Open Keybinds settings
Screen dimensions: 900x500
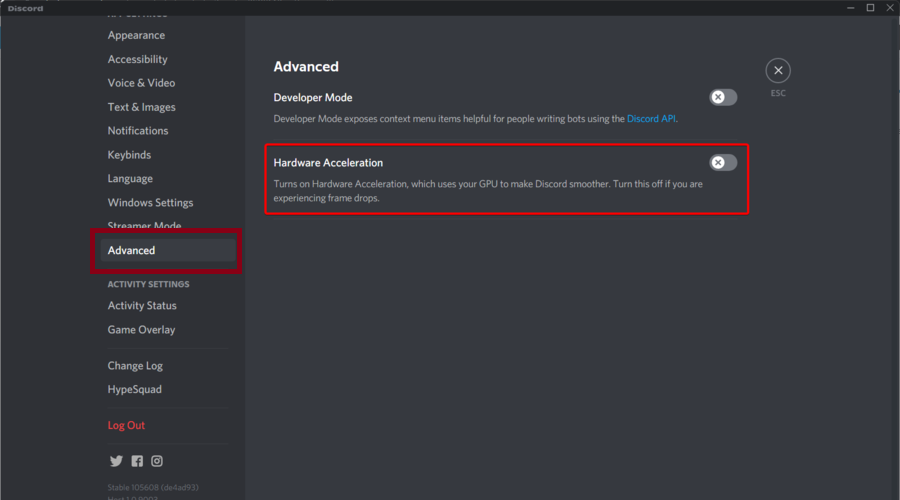point(129,155)
